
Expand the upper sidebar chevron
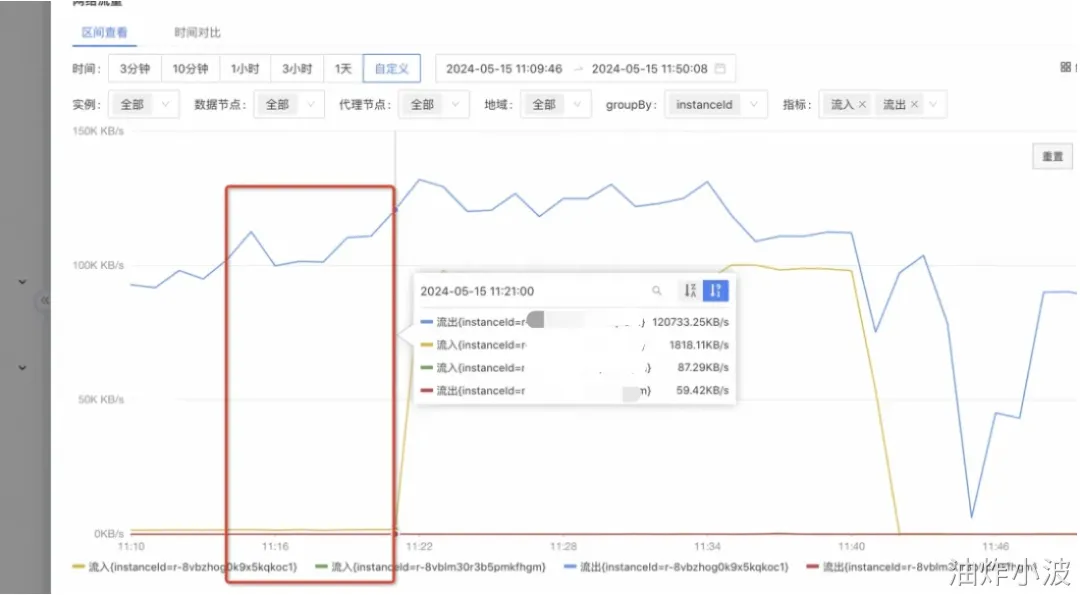tap(22, 282)
